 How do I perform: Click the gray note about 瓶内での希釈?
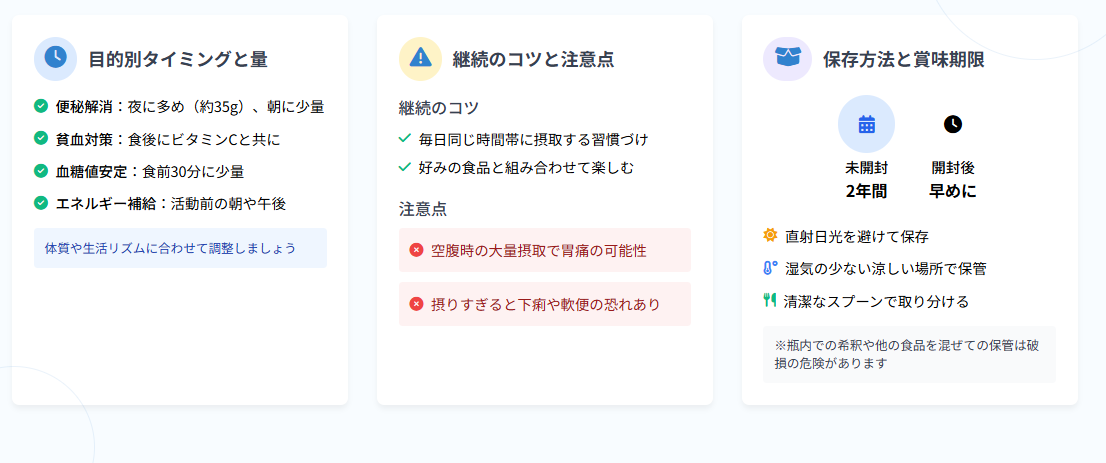tap(909, 354)
